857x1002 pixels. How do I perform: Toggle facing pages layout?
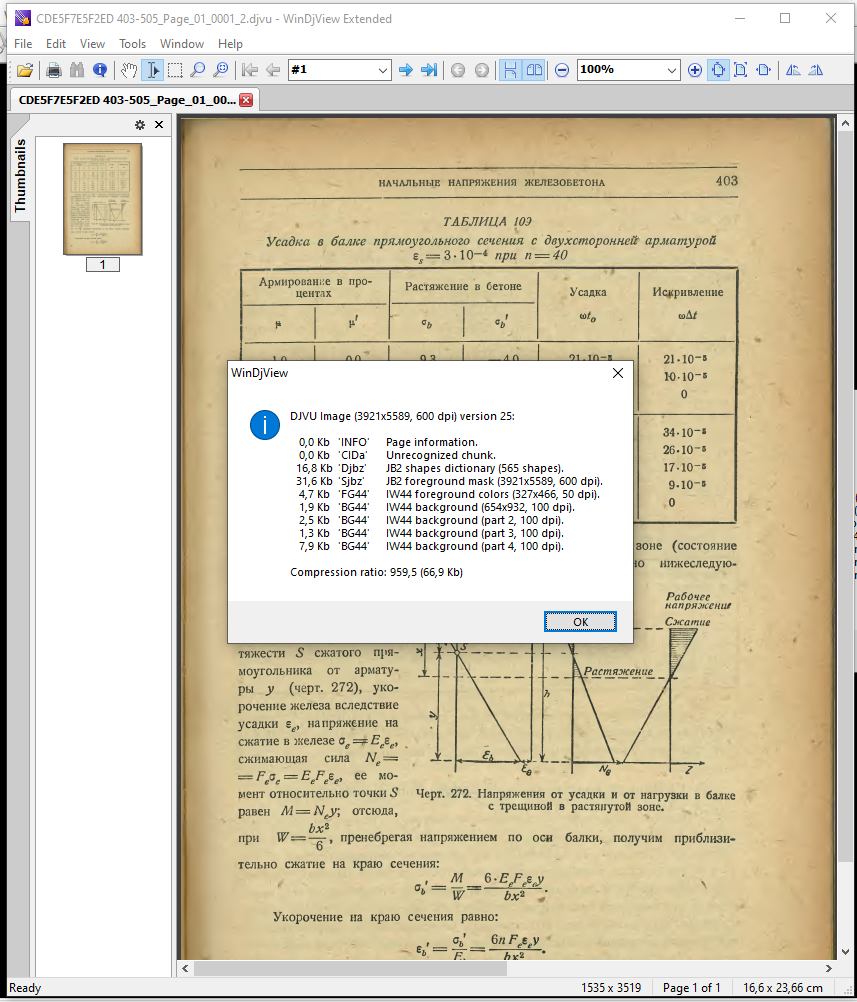535,70
